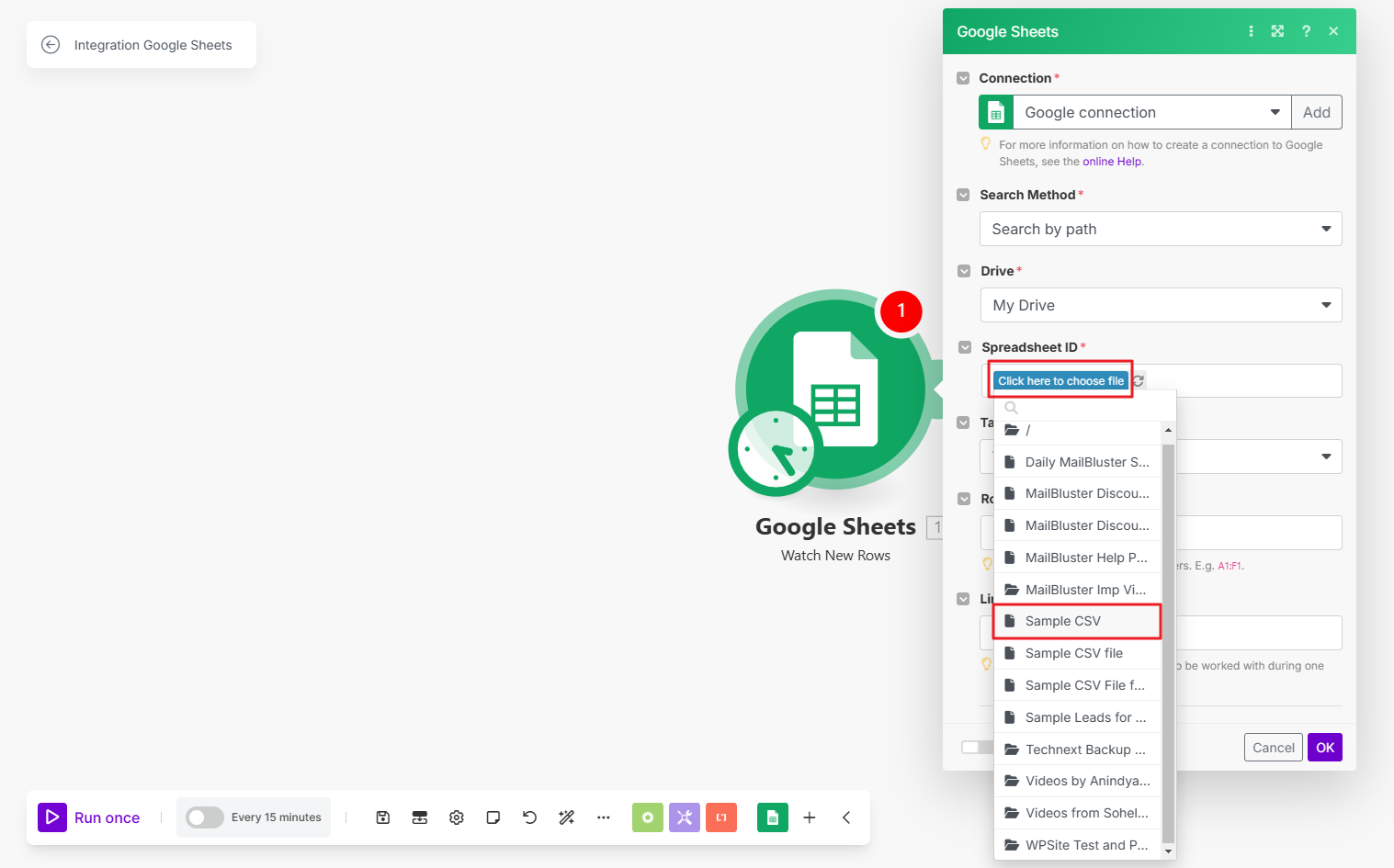
Task: Toggle the checkbox next to Drive label
Action: [x=964, y=271]
